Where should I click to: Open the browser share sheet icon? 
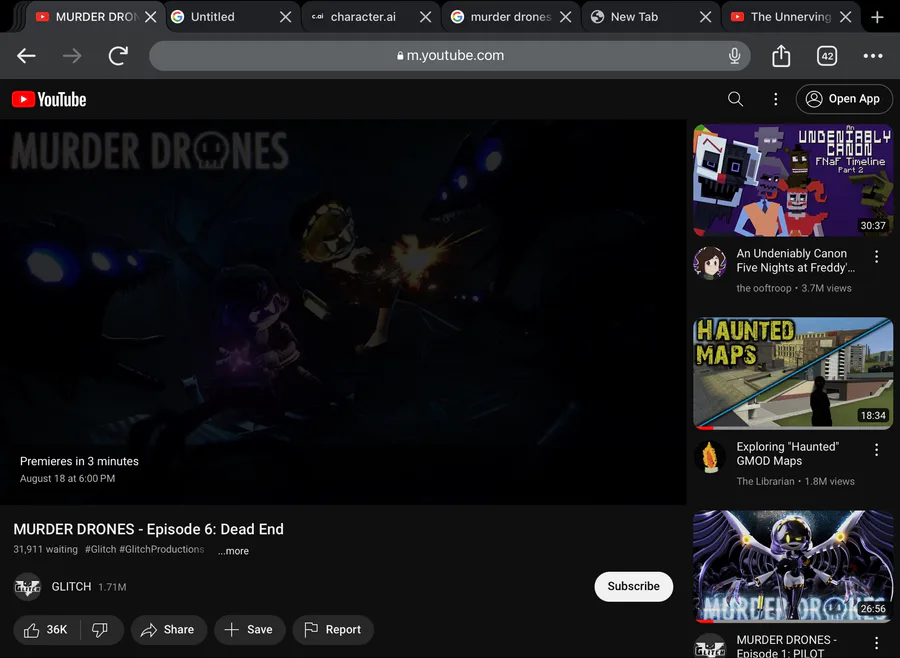coord(781,56)
